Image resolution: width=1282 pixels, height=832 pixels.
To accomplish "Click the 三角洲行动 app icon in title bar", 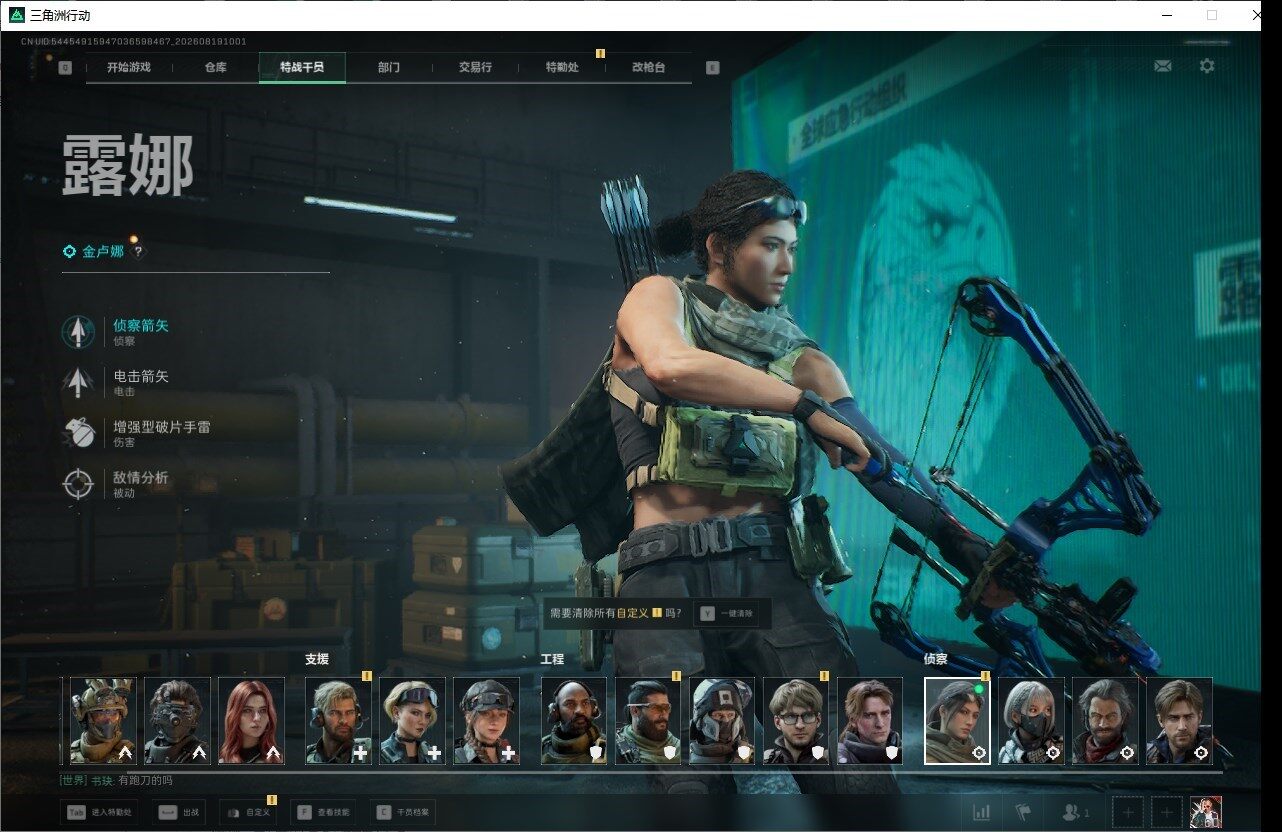I will (x=16, y=15).
